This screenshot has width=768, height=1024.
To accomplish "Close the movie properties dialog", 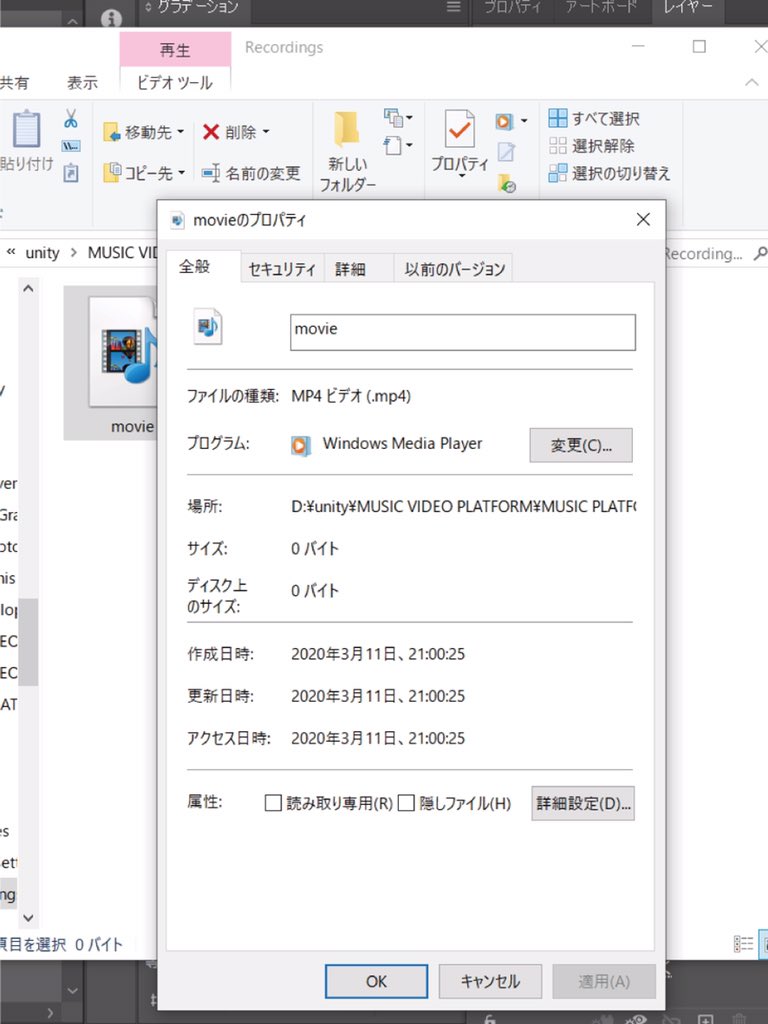I will (x=643, y=219).
